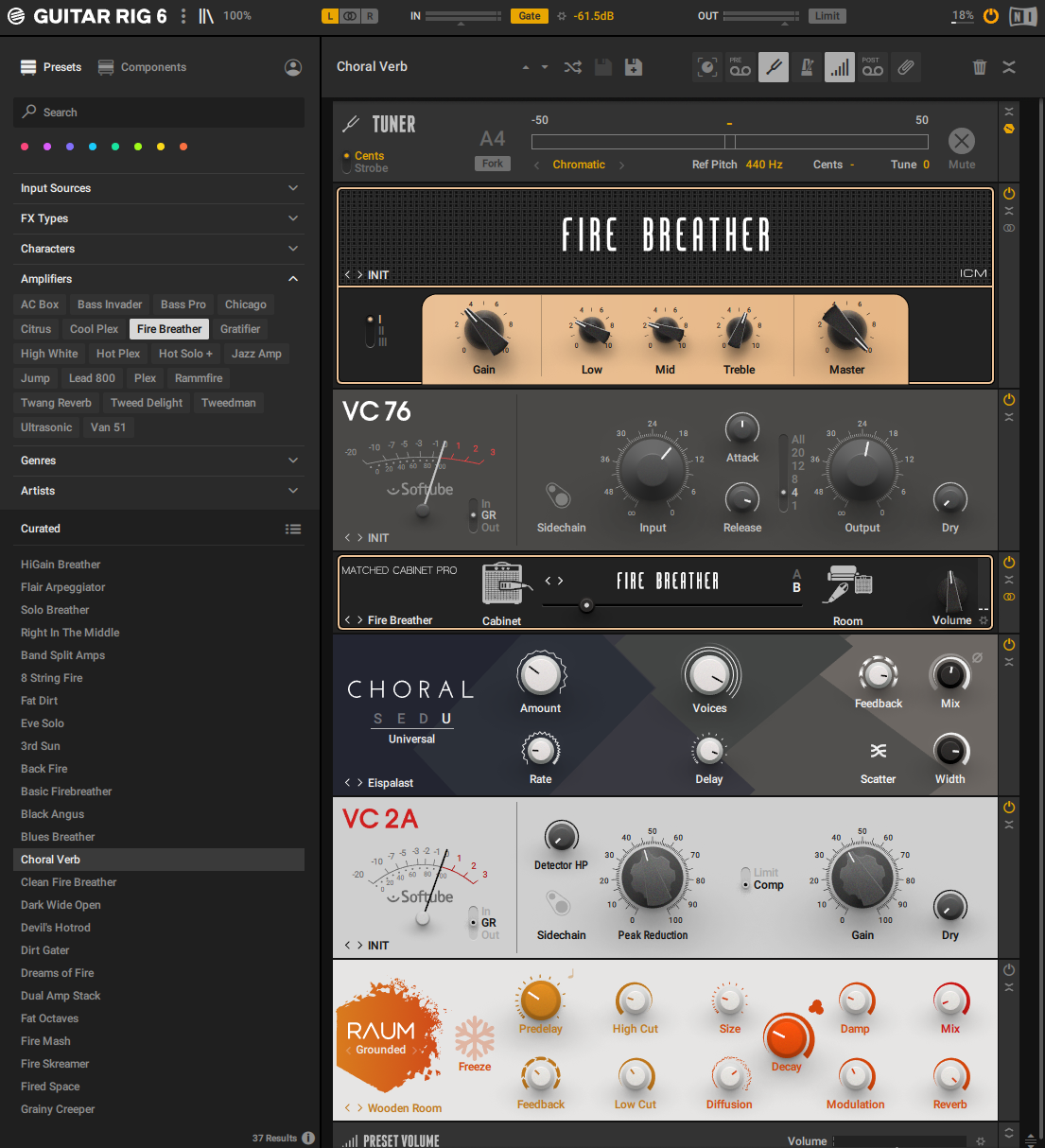Image resolution: width=1045 pixels, height=1148 pixels.
Task: Open the user account icon
Action: tap(293, 67)
